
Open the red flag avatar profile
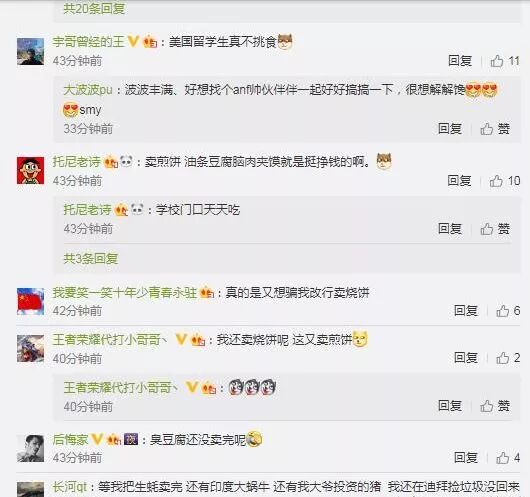[30, 301]
